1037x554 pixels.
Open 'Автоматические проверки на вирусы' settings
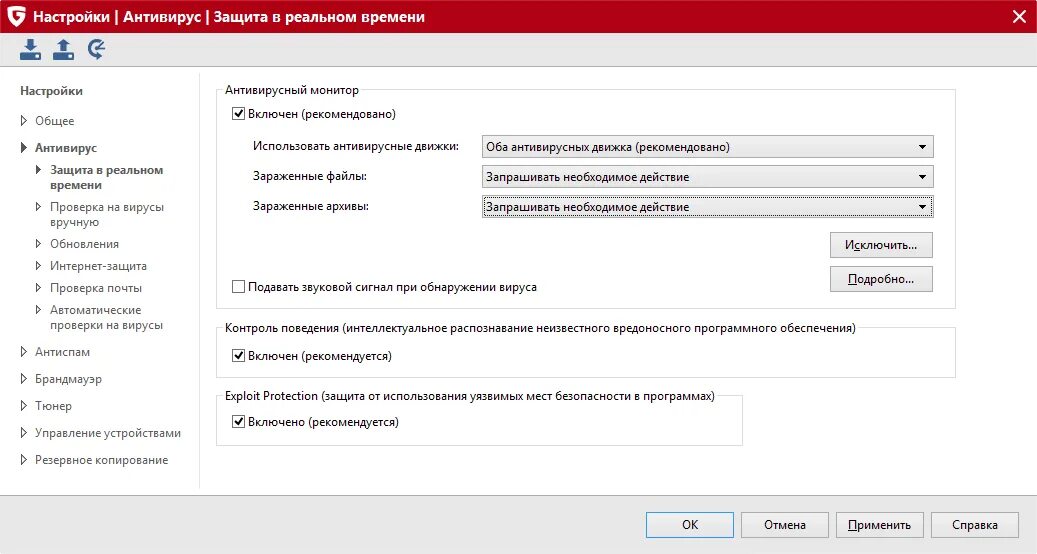[x=106, y=317]
